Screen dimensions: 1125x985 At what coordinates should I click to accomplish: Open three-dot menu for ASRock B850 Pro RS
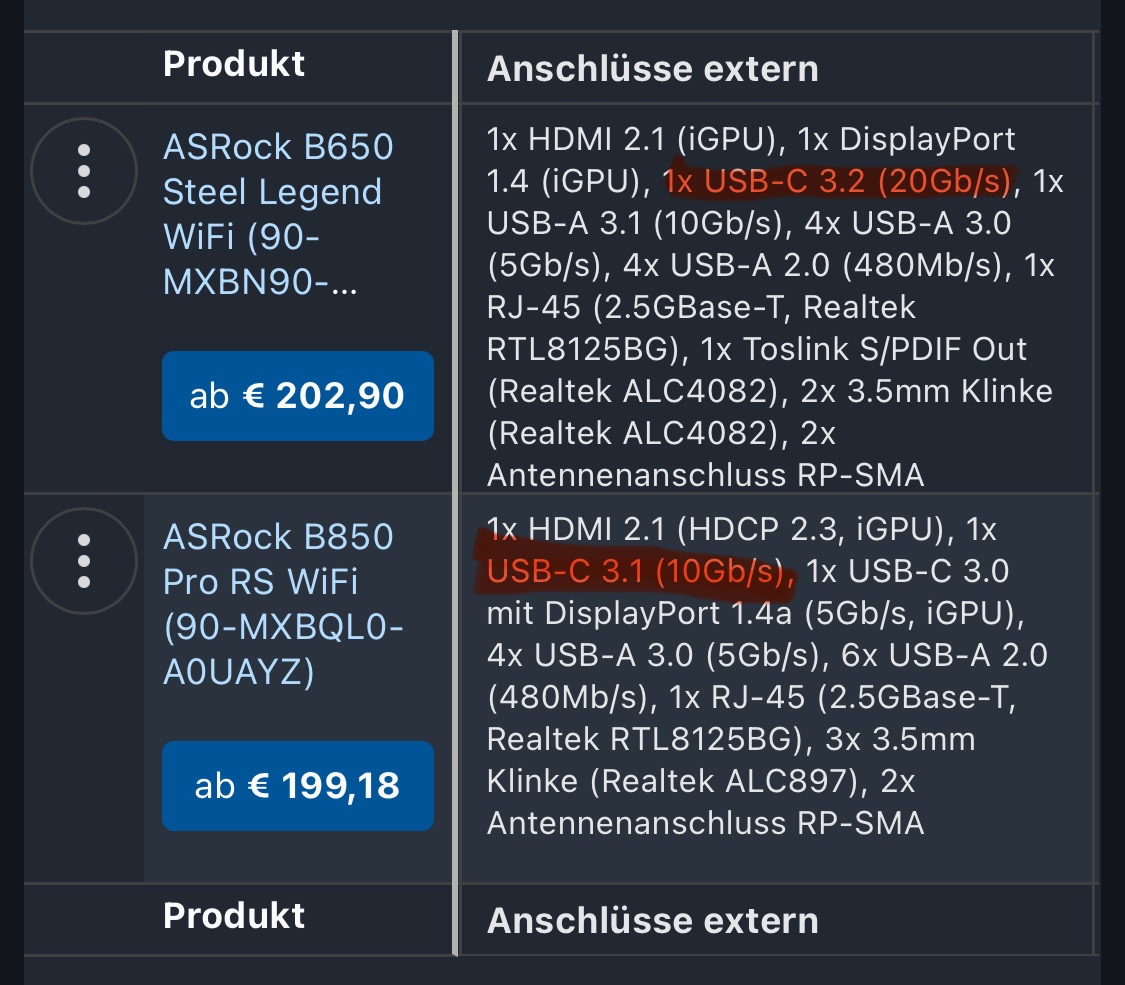[84, 561]
